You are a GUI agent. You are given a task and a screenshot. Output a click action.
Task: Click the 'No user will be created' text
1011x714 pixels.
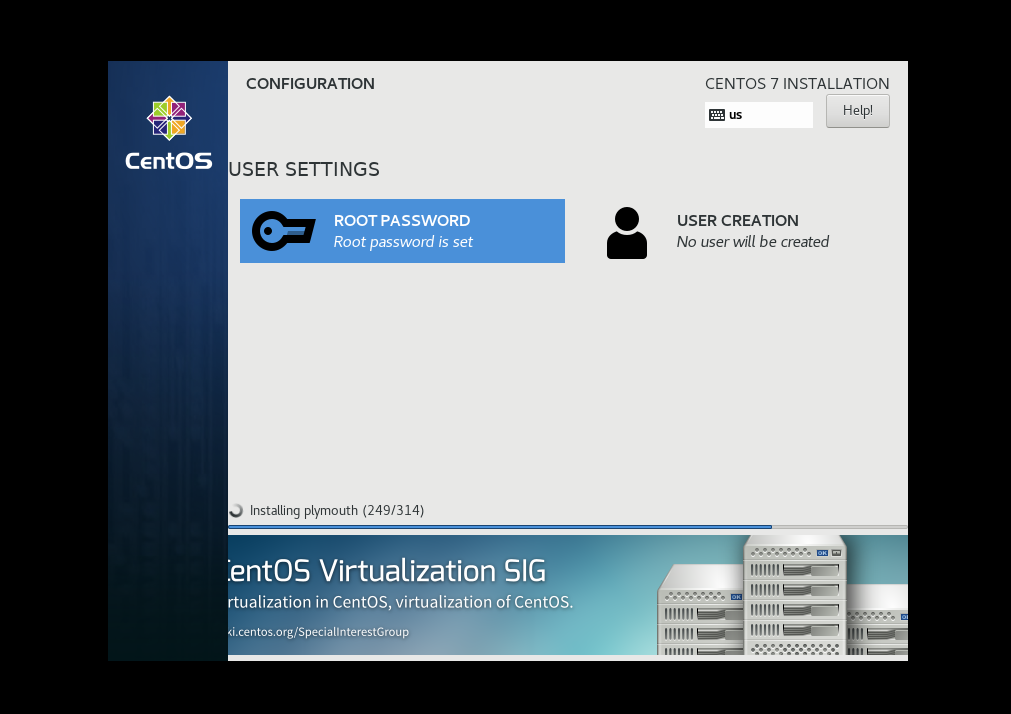[752, 242]
